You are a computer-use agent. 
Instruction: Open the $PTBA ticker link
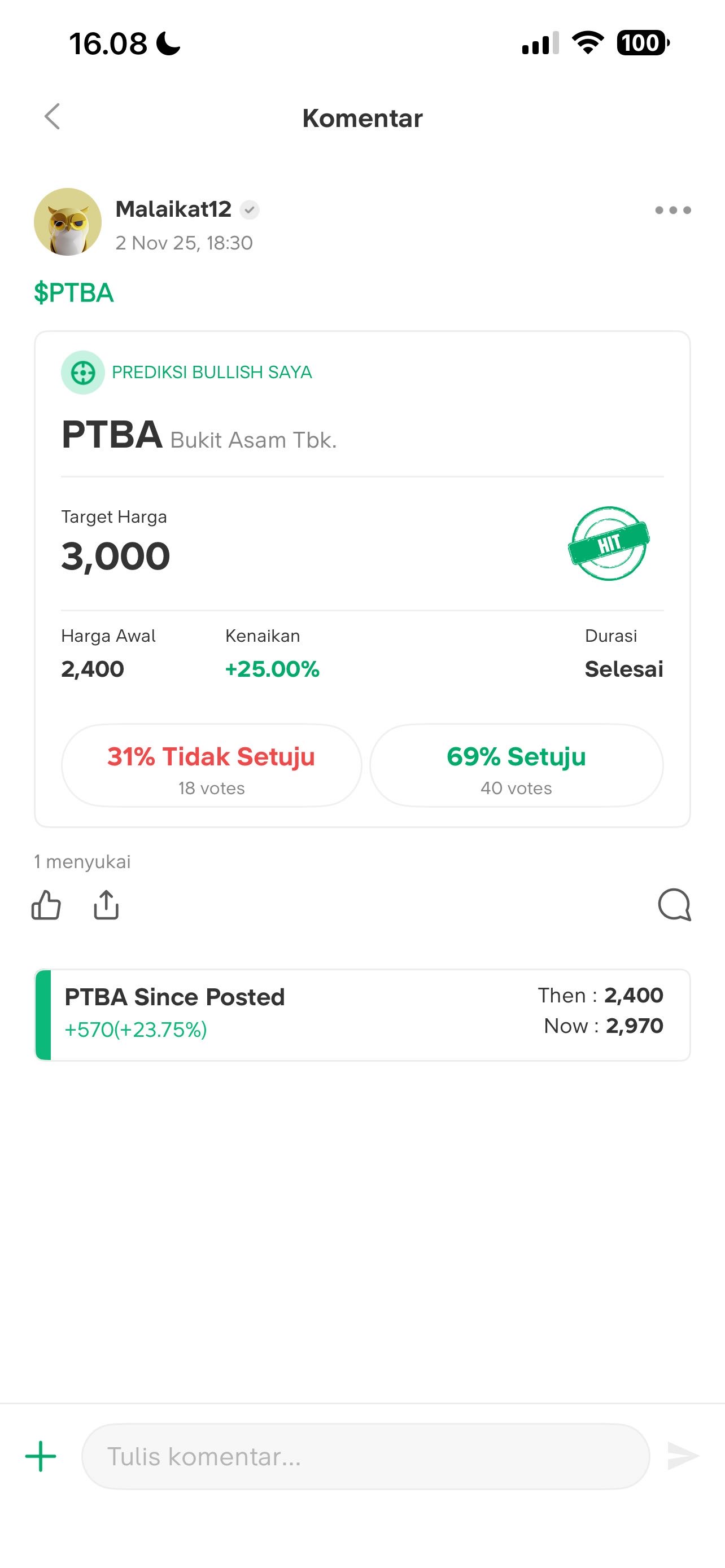tap(73, 293)
